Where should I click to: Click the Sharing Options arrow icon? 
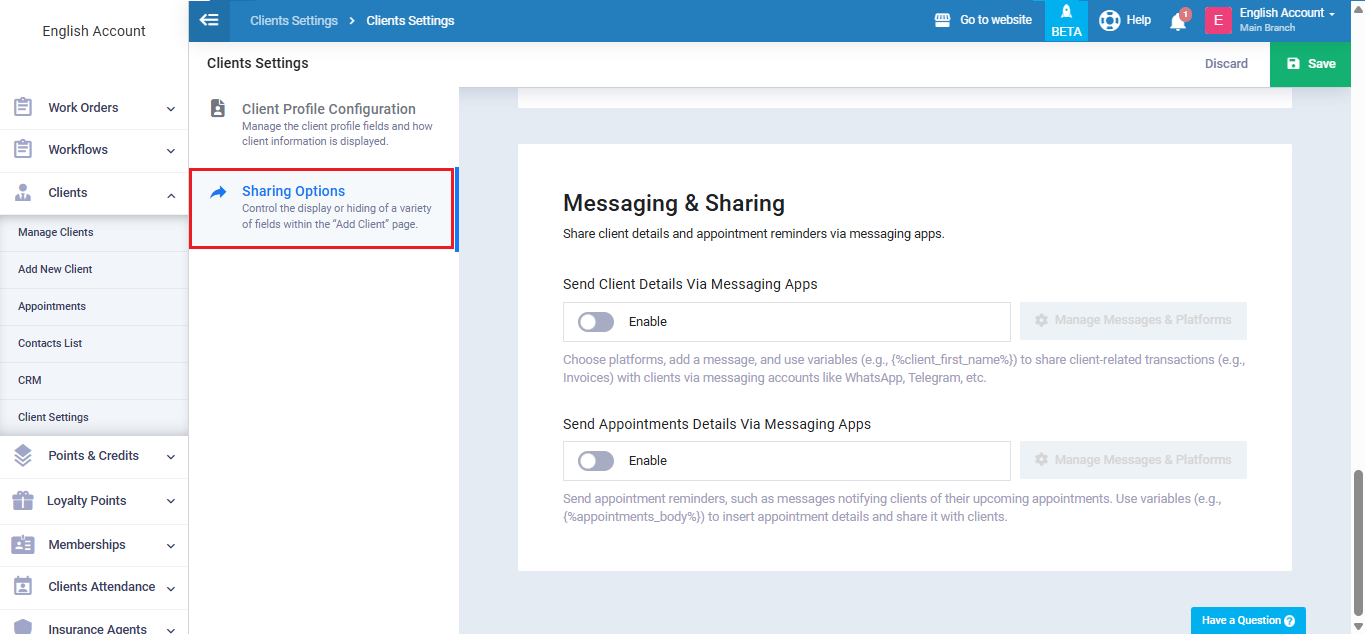tap(218, 192)
